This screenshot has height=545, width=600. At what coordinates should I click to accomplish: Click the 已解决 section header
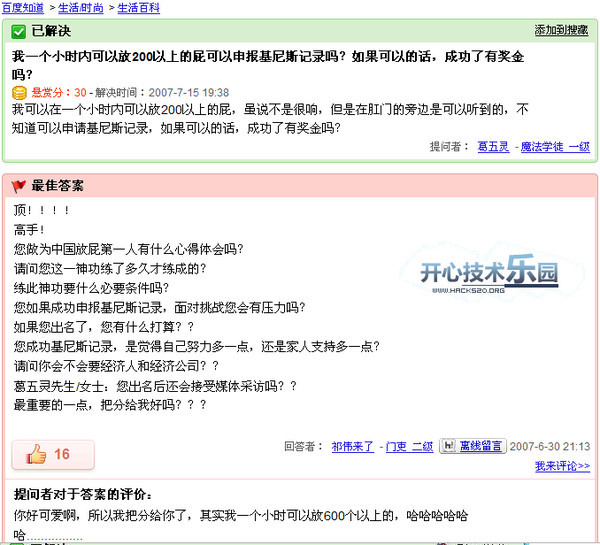(x=51, y=31)
